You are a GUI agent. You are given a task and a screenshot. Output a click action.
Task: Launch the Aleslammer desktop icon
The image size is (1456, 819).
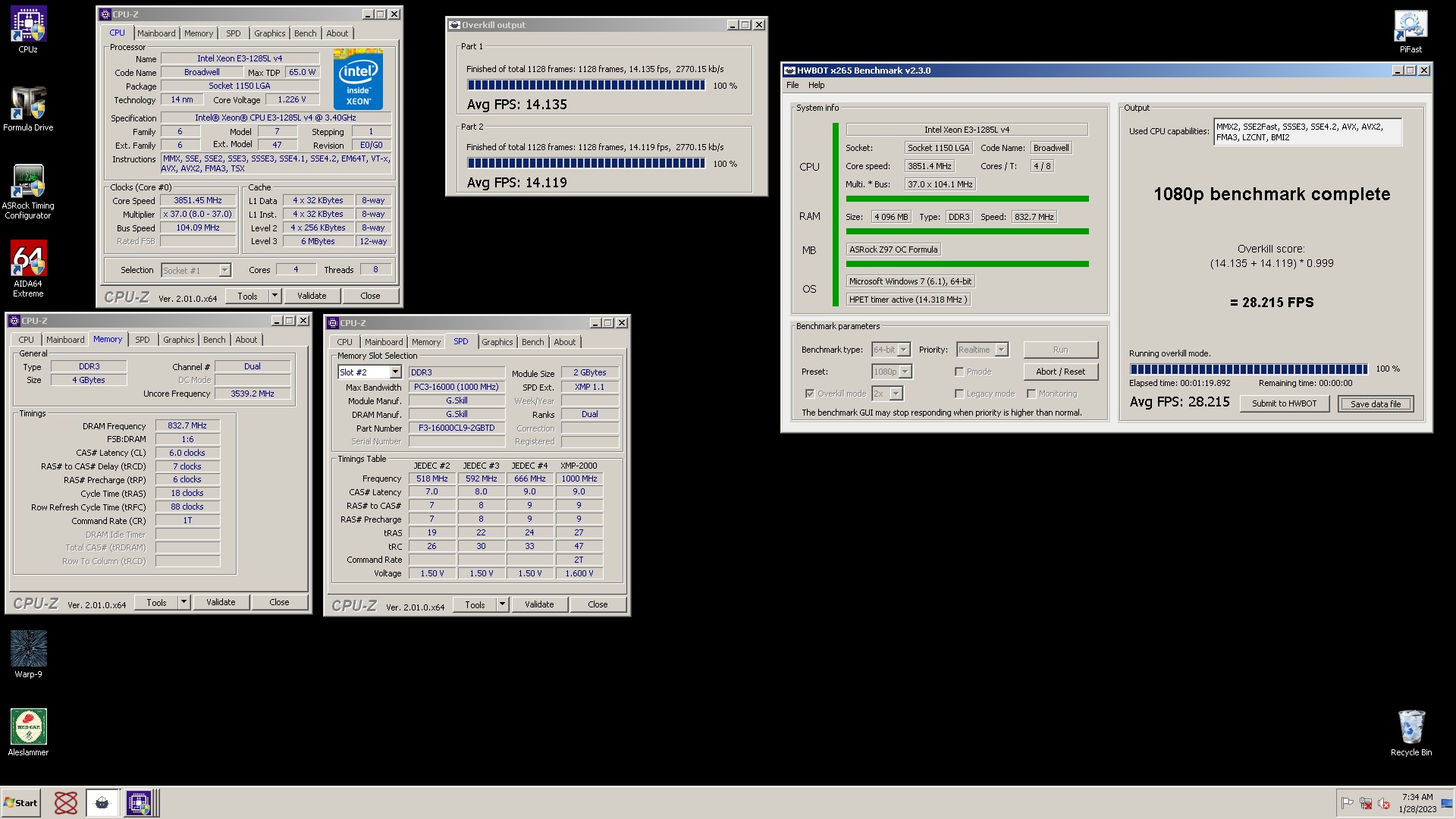(x=28, y=733)
